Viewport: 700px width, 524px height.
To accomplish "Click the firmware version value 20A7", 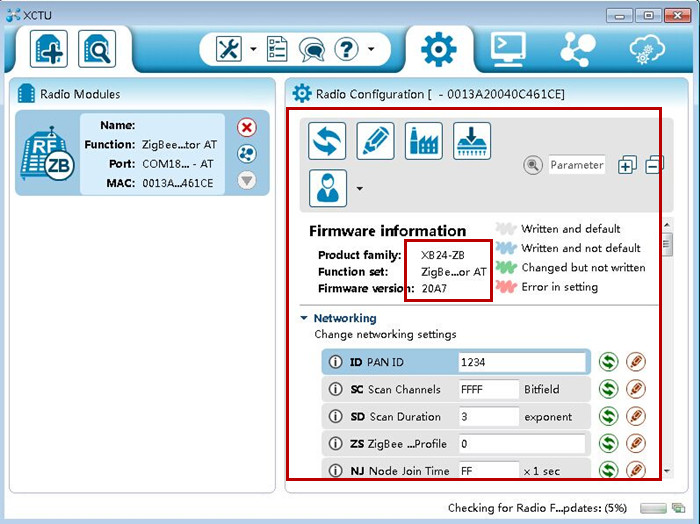I will (x=434, y=289).
